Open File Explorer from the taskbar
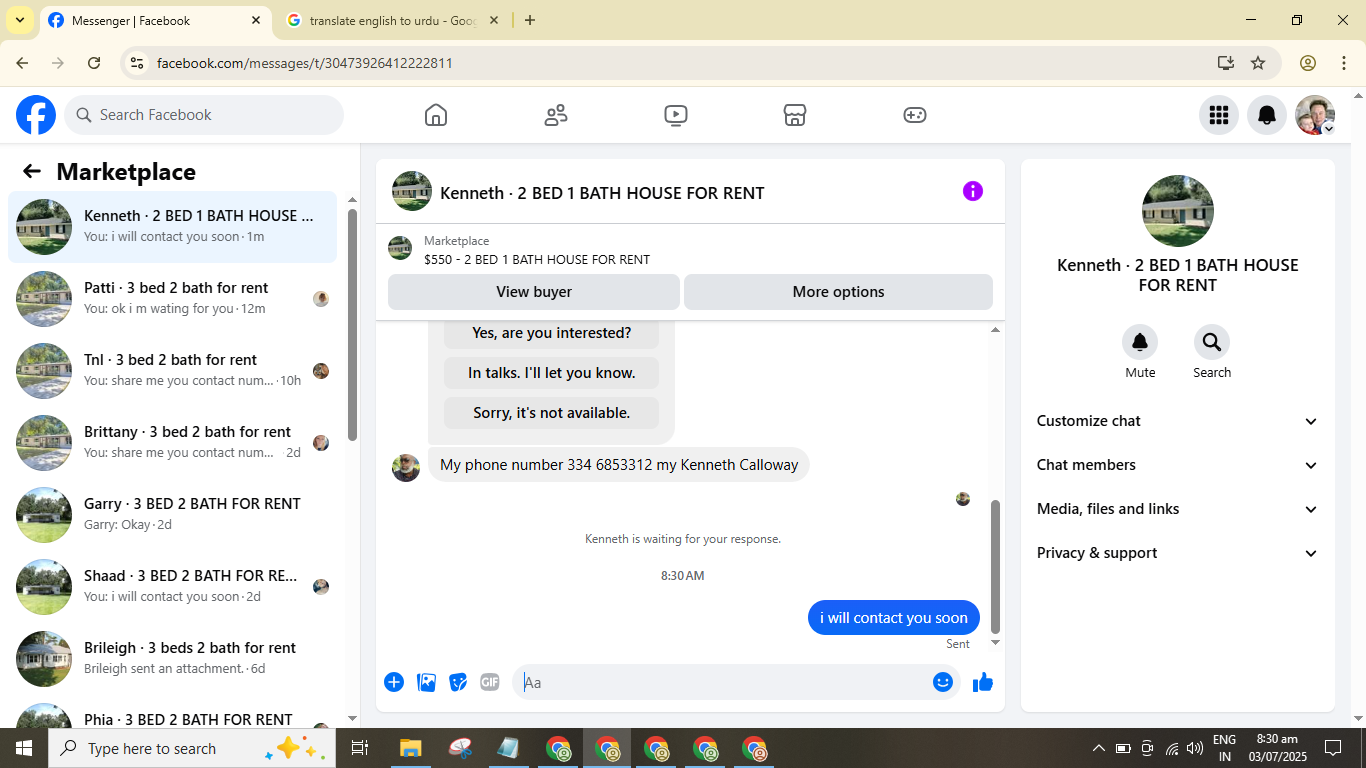Screen dimensions: 1366x768 [410, 748]
